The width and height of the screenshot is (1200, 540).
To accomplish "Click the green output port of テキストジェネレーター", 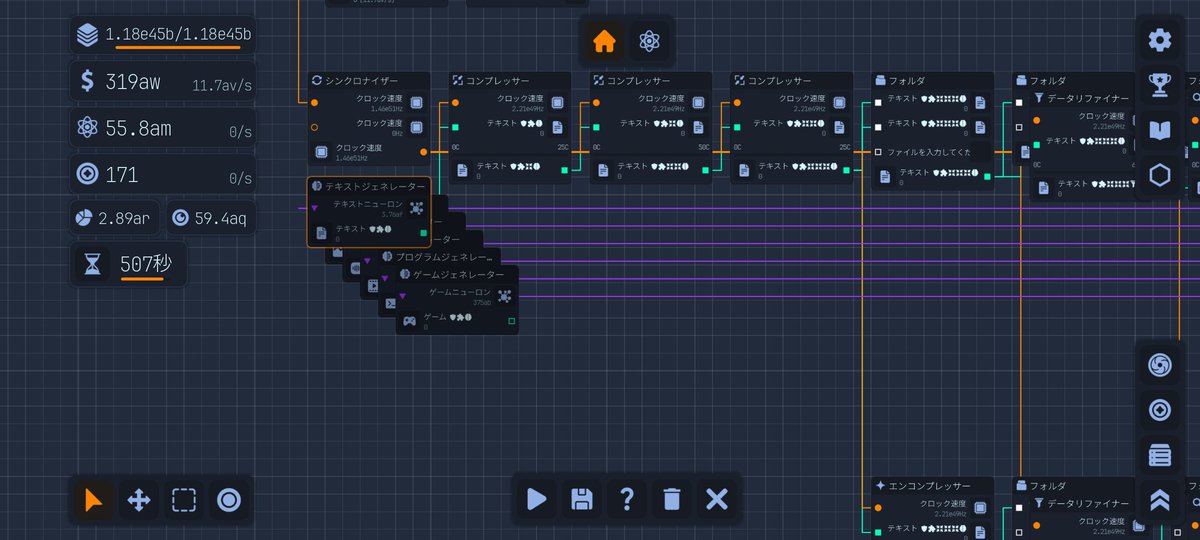I will pos(423,234).
